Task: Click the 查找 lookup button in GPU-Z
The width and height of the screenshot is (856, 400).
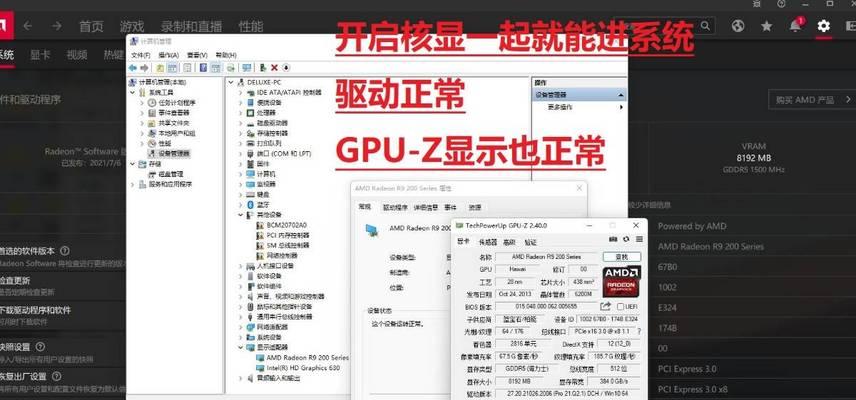Action: (622, 256)
